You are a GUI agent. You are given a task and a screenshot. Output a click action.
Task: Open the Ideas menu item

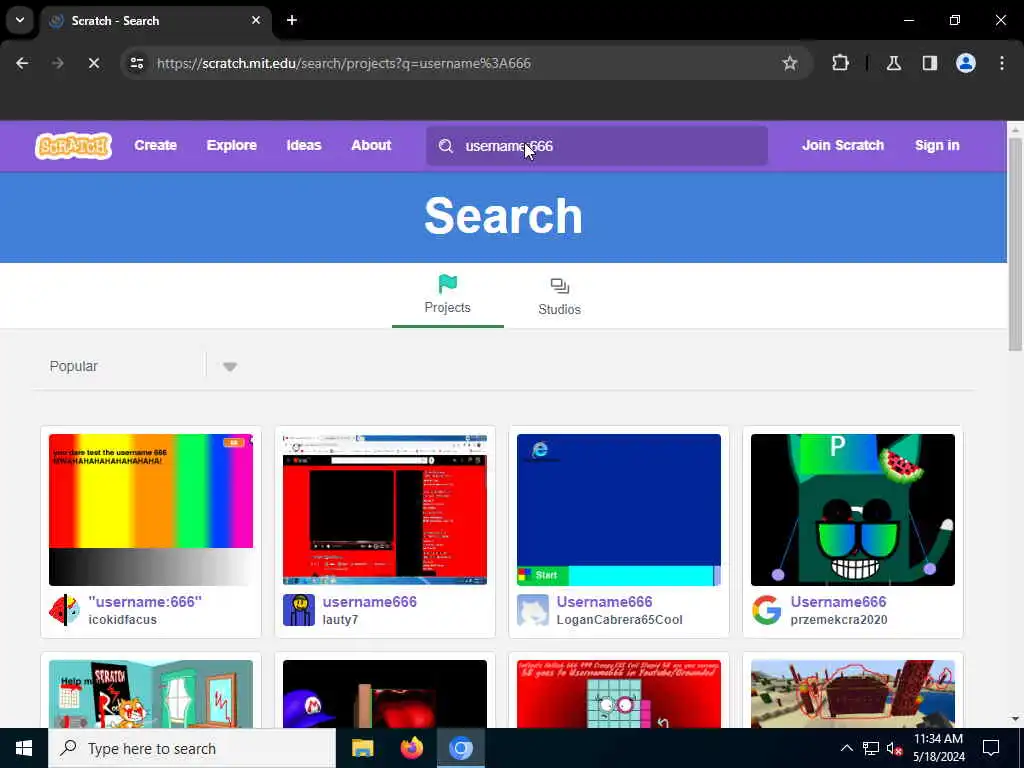(x=304, y=146)
